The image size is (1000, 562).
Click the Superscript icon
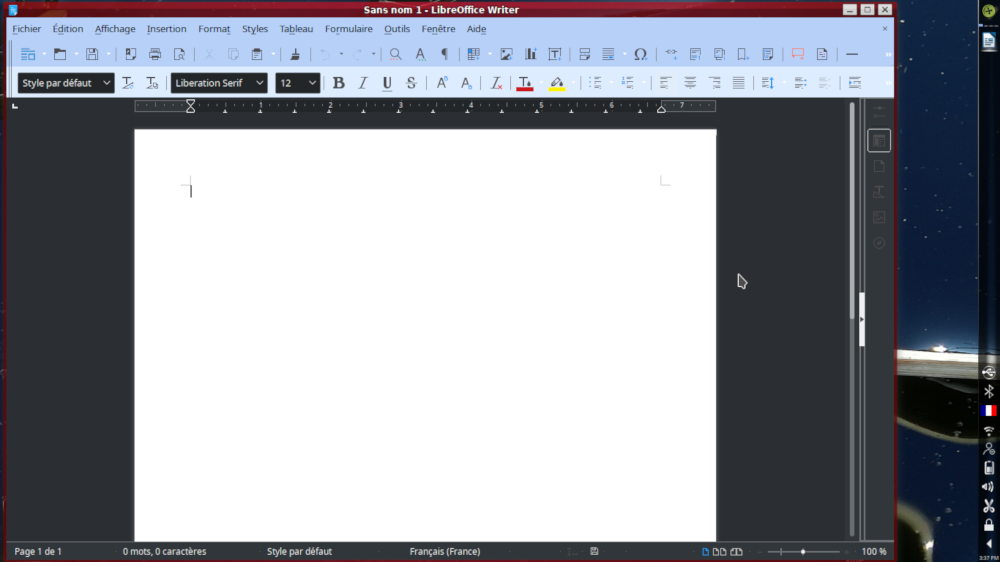tap(441, 83)
